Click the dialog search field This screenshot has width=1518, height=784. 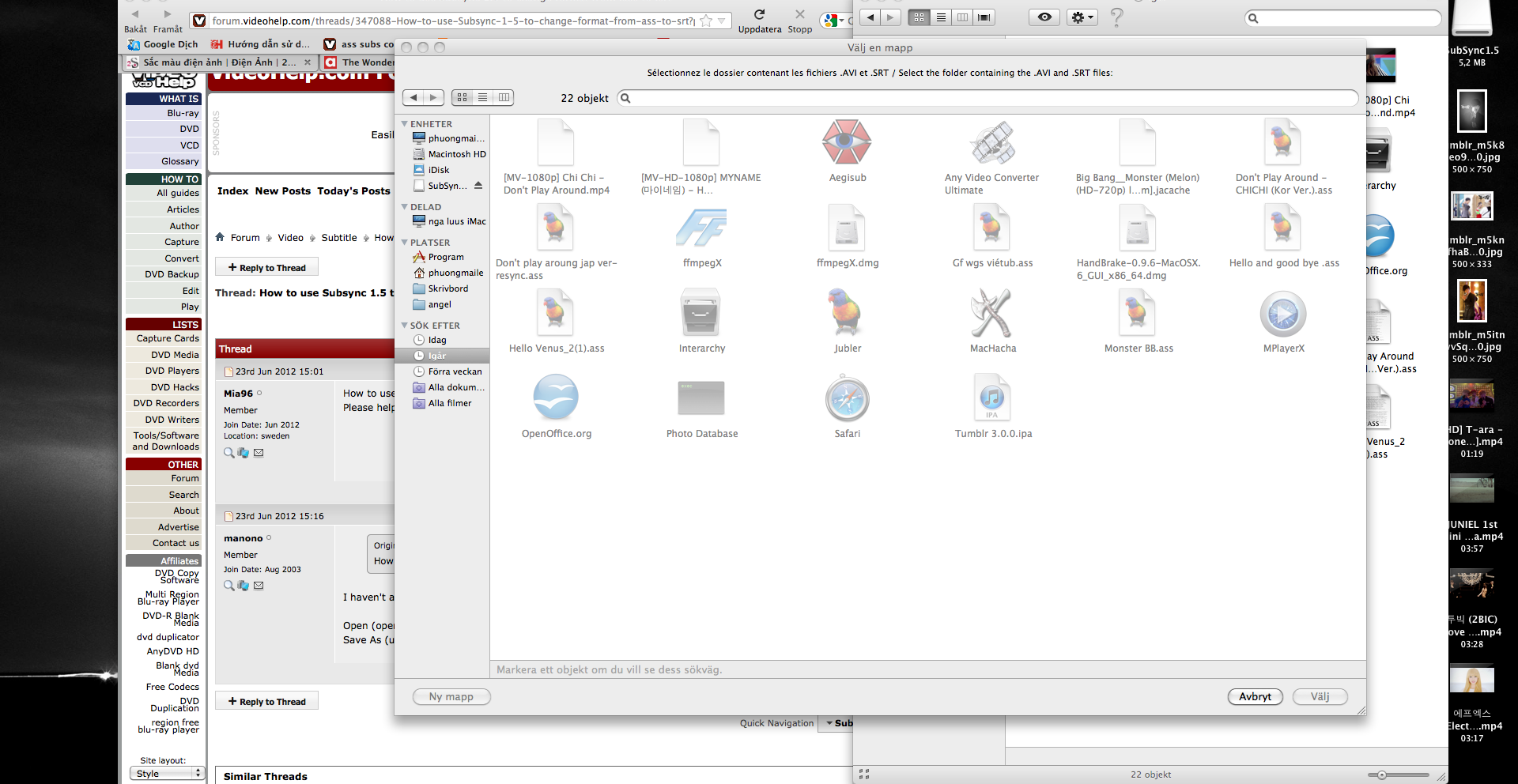[x=987, y=98]
